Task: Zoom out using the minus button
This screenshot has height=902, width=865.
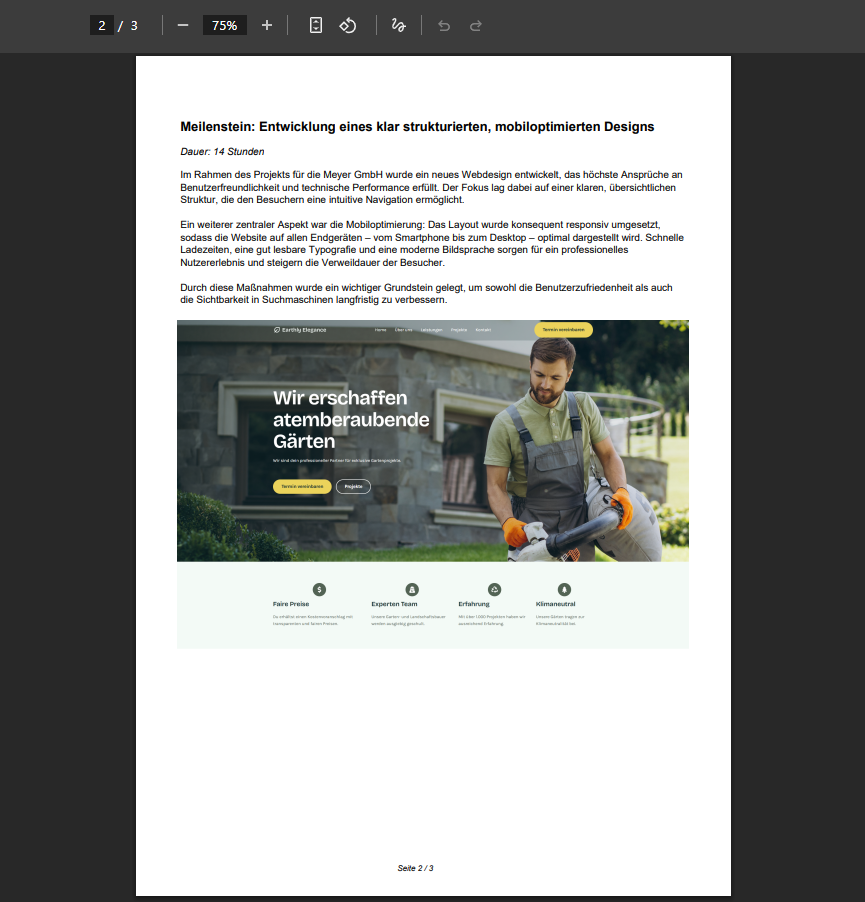Action: coord(183,25)
